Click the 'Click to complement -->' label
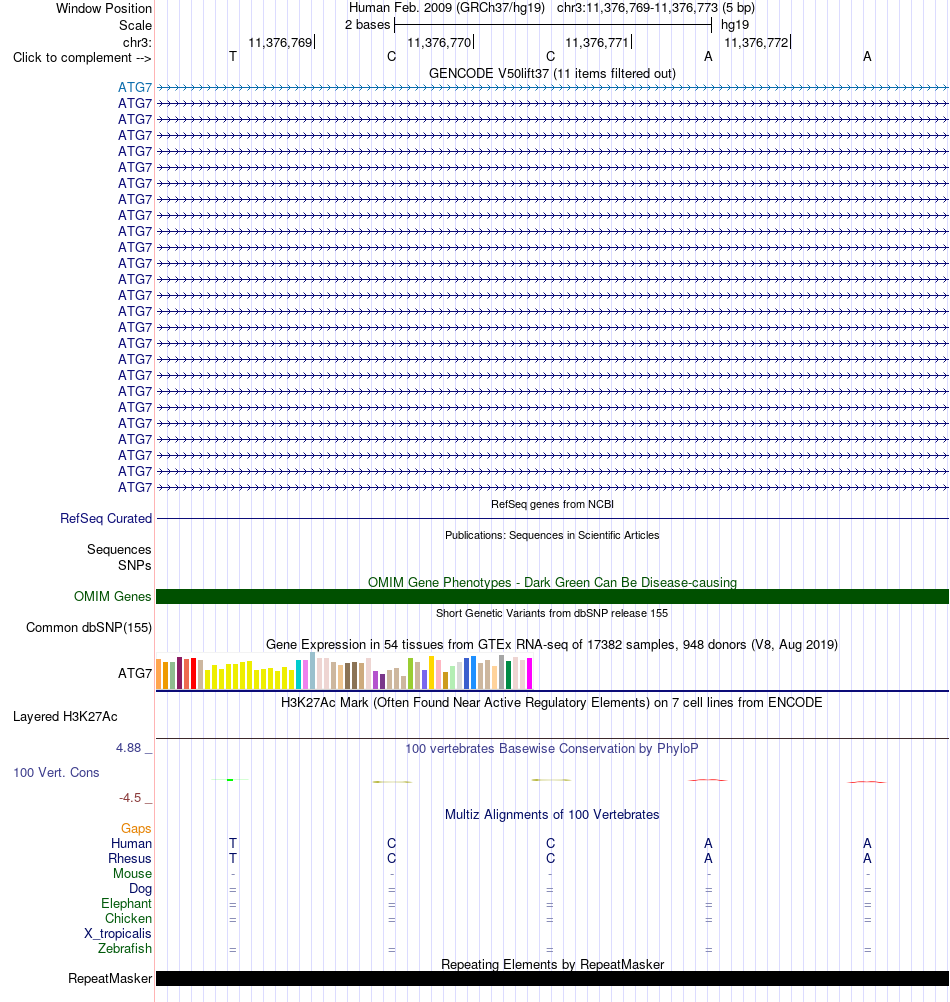950x1002 pixels. [x=82, y=58]
